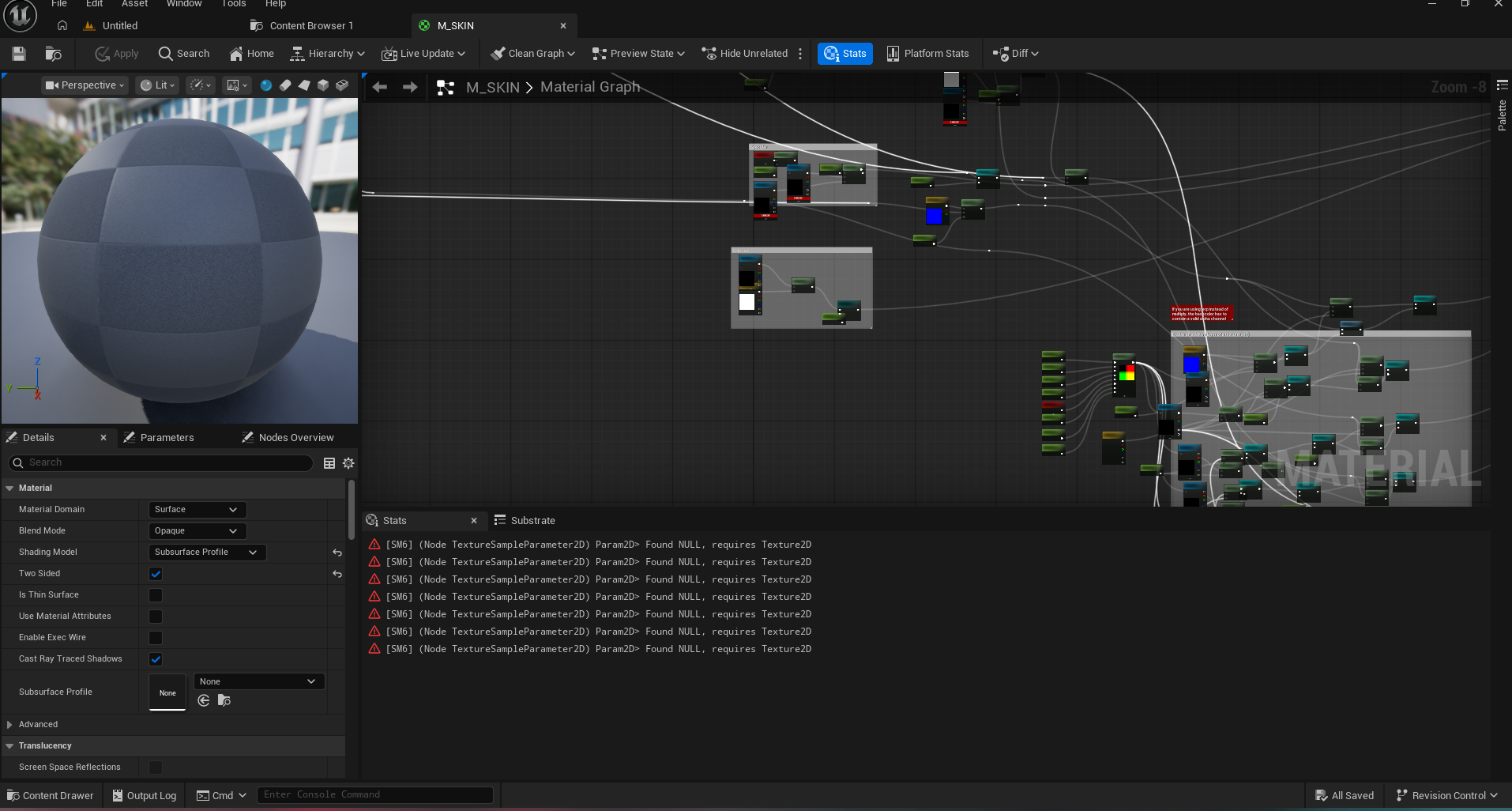Click the graph navigate back arrow
Viewport: 1512px width, 811px height.
(x=380, y=87)
